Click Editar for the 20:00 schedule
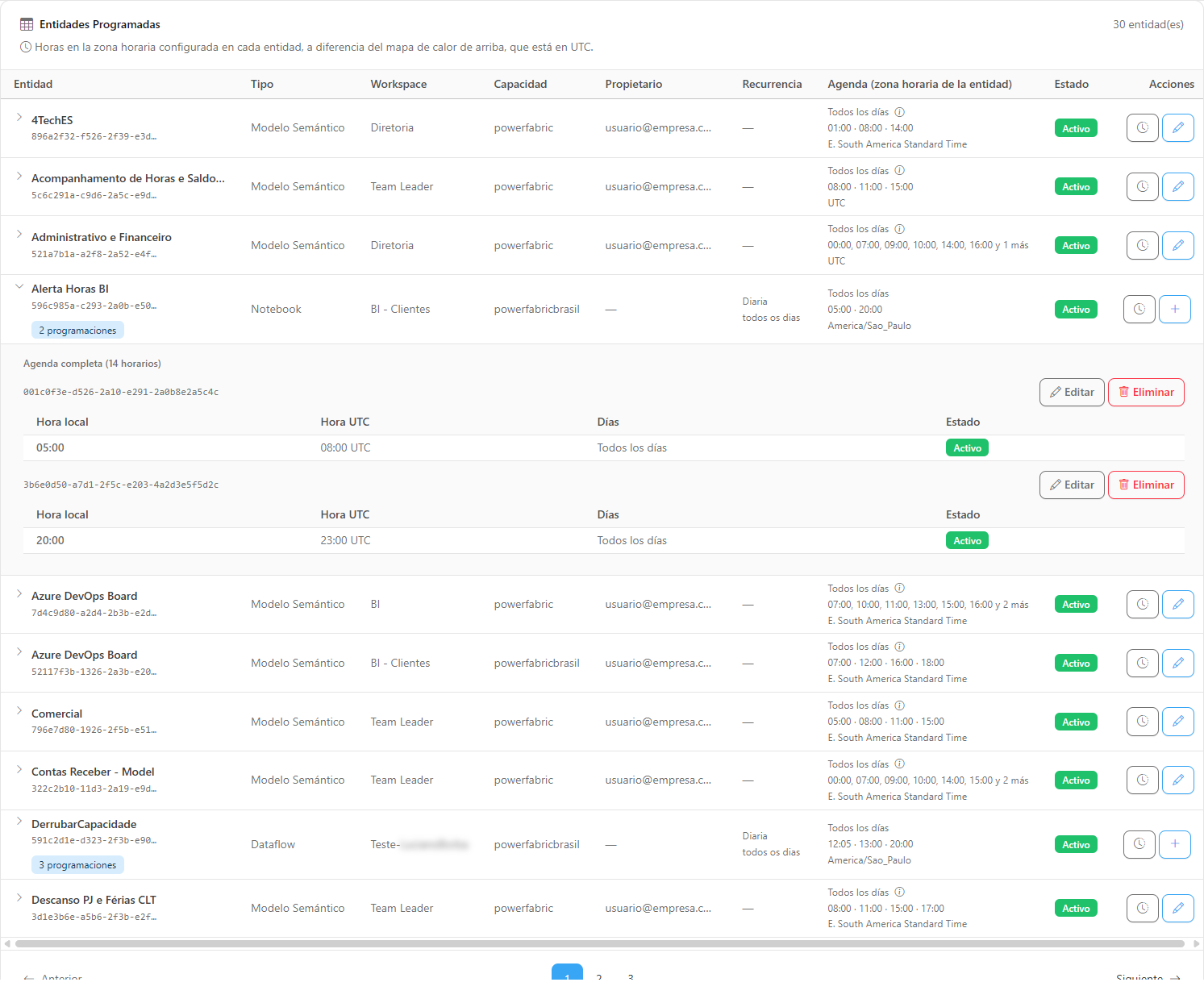The width and height of the screenshot is (1204, 1003). pyautogui.click(x=1072, y=485)
